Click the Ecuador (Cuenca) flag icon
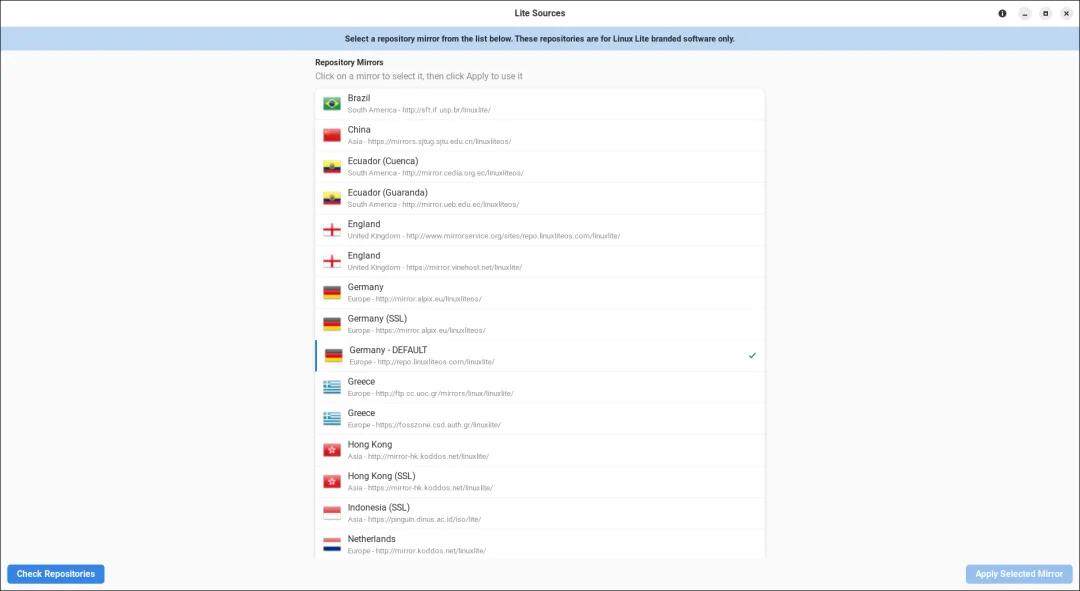This screenshot has width=1080, height=591. coord(332,167)
